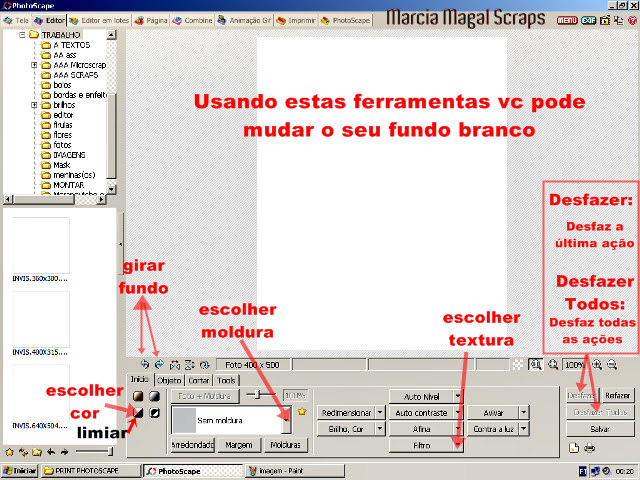
Task: Open the Brilho, Cor dropdown arrow
Action: (x=380, y=429)
